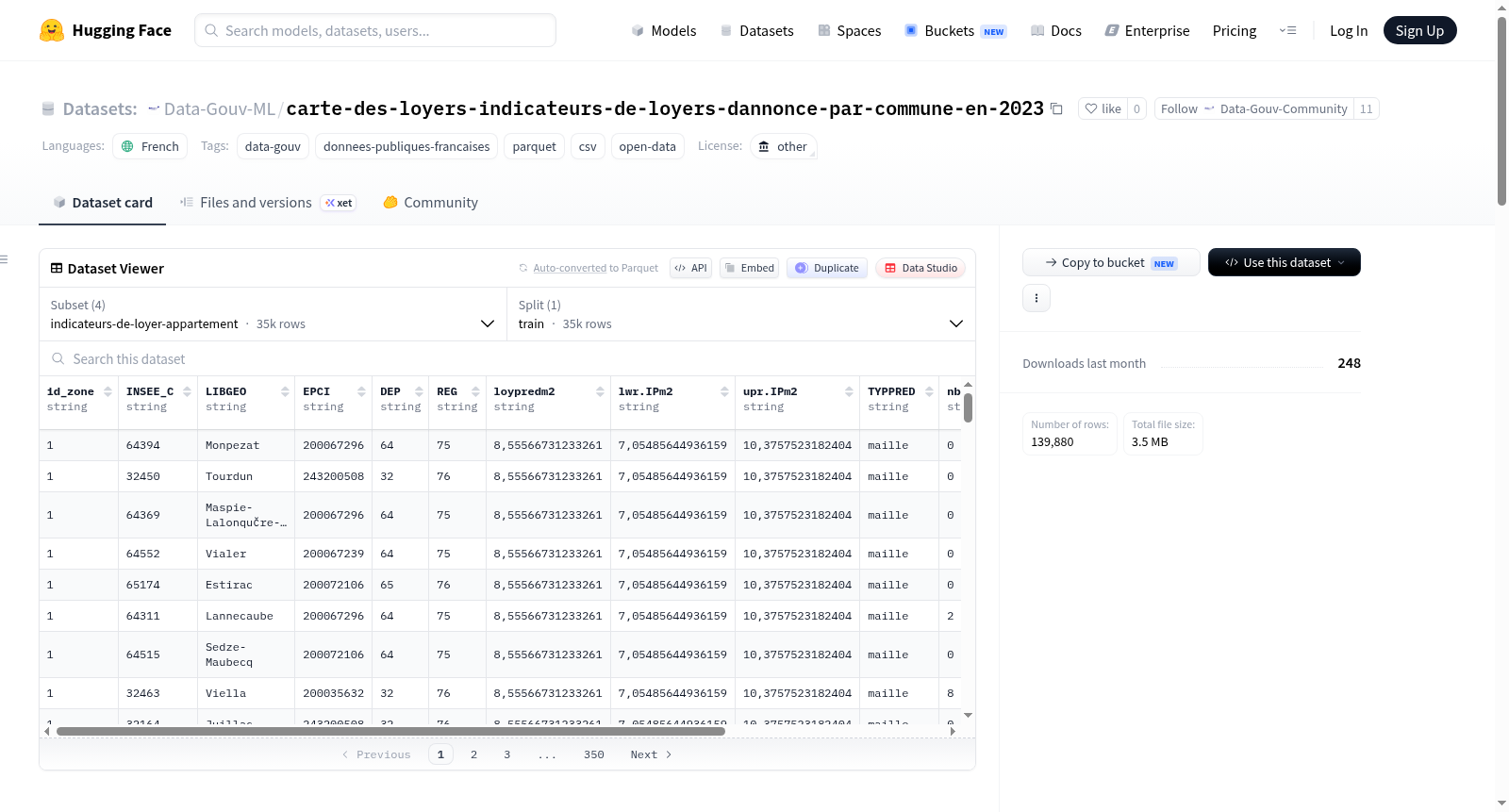Jump to page 350 of the table
Image resolution: width=1509 pixels, height=812 pixels.
[593, 754]
